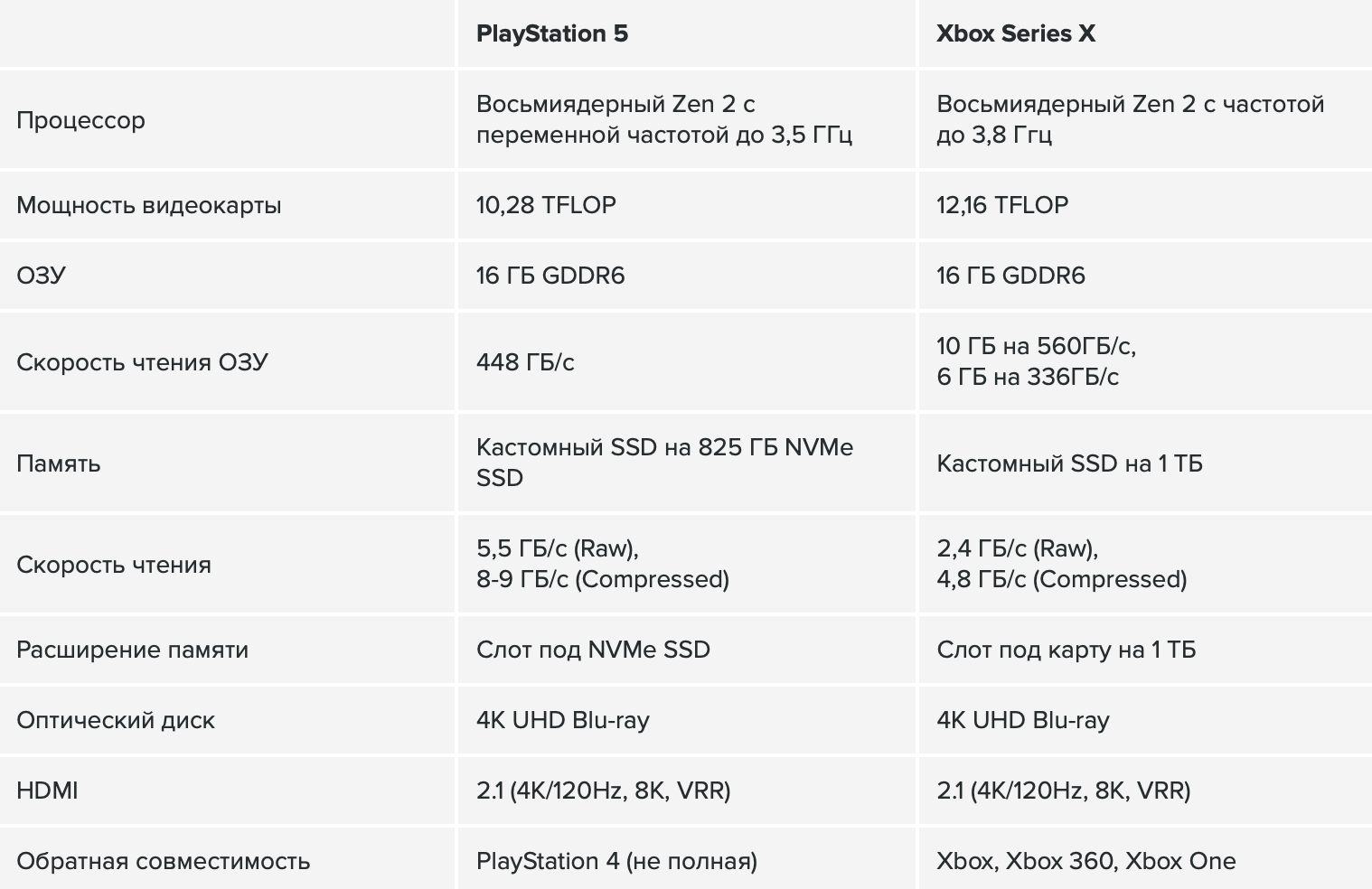The image size is (1372, 889).
Task: Select Слот под NVMe SSD cell
Action: 593,650
